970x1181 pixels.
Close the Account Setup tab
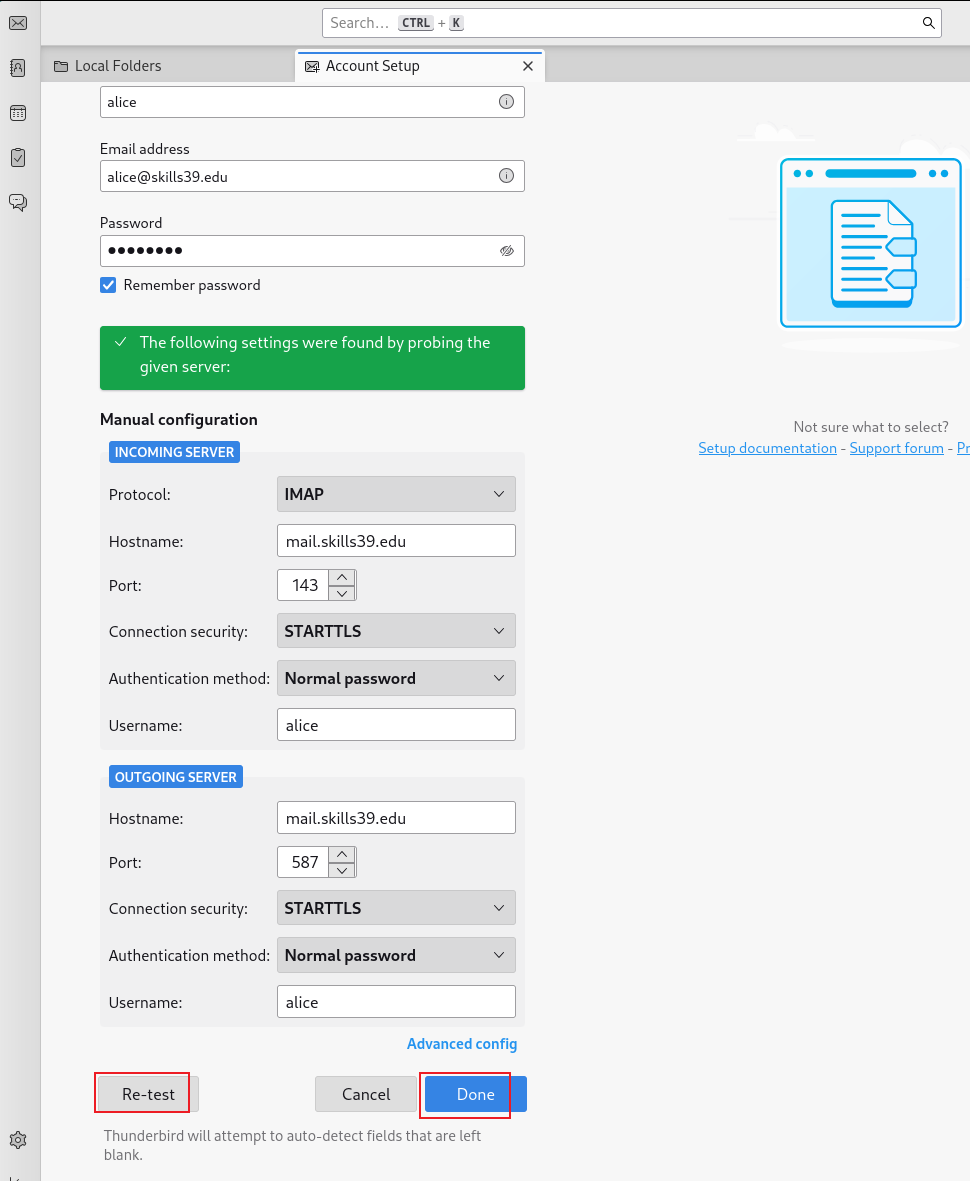point(528,66)
